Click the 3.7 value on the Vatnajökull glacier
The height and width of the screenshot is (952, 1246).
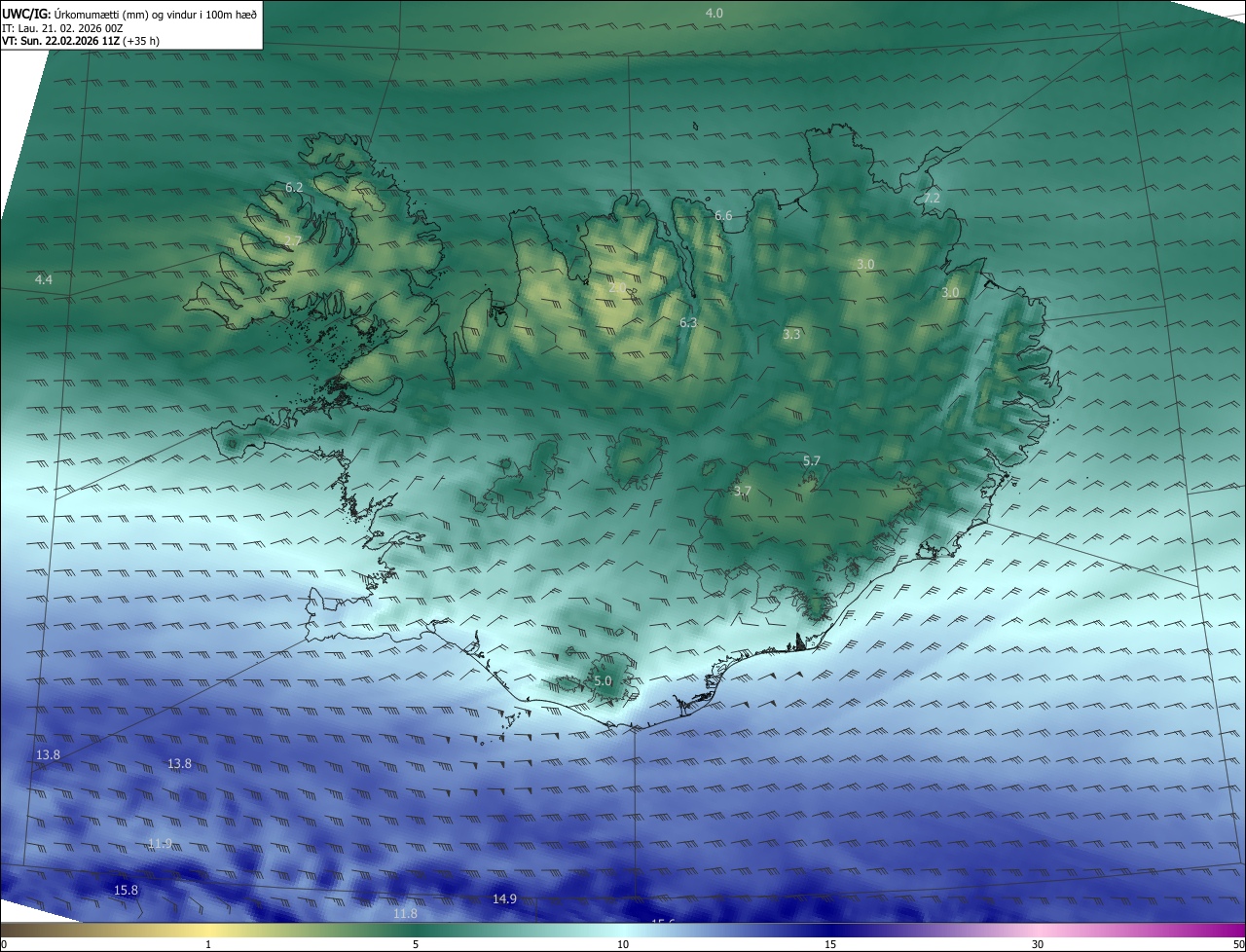coord(743,492)
